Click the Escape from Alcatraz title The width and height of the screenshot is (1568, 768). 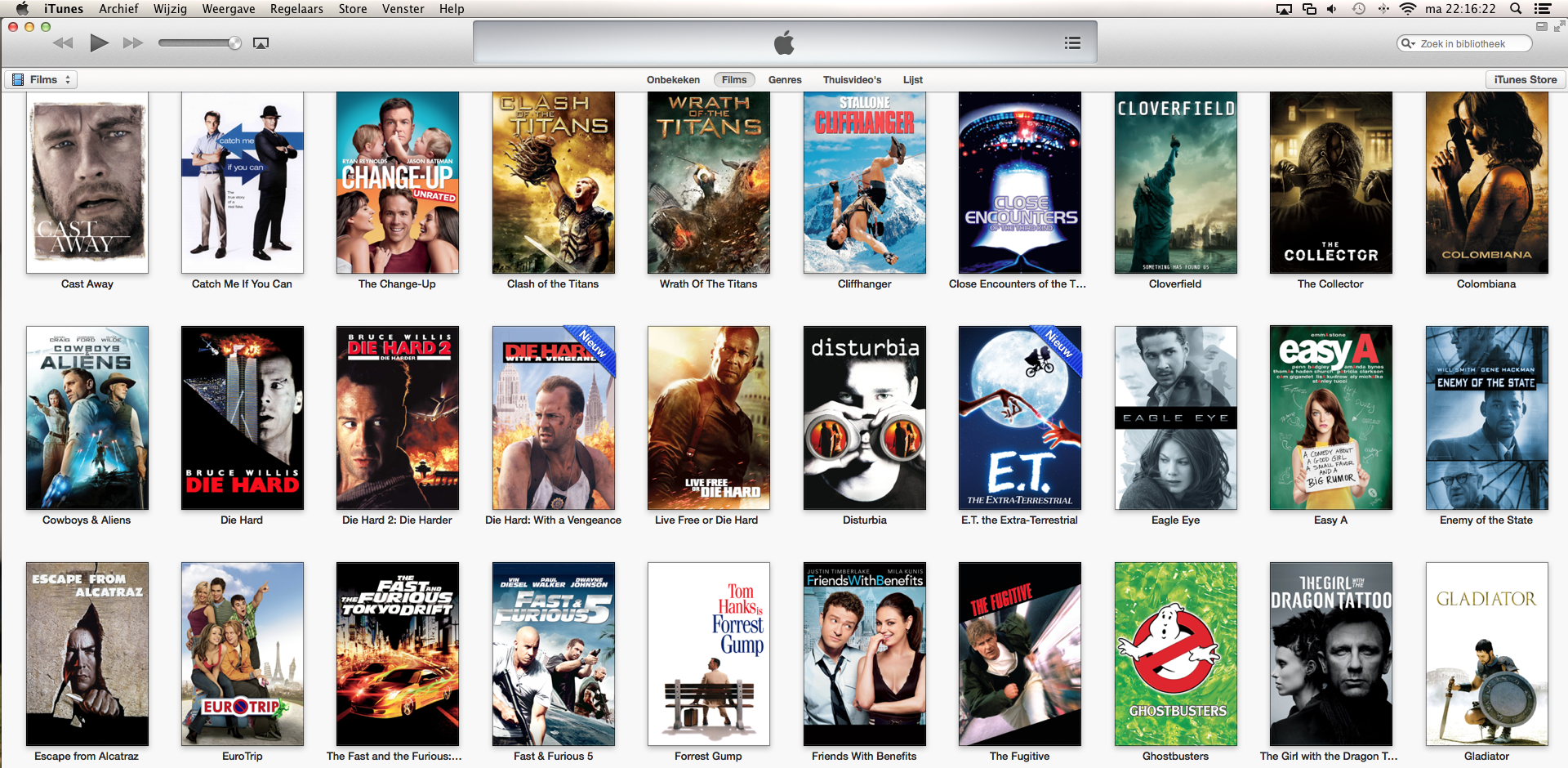(87, 756)
